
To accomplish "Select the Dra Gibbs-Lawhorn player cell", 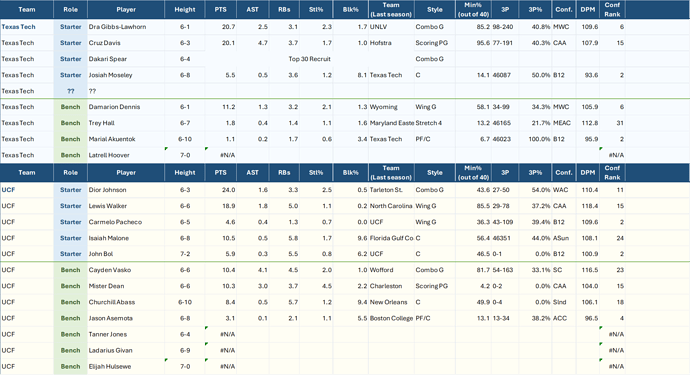I will [126, 27].
